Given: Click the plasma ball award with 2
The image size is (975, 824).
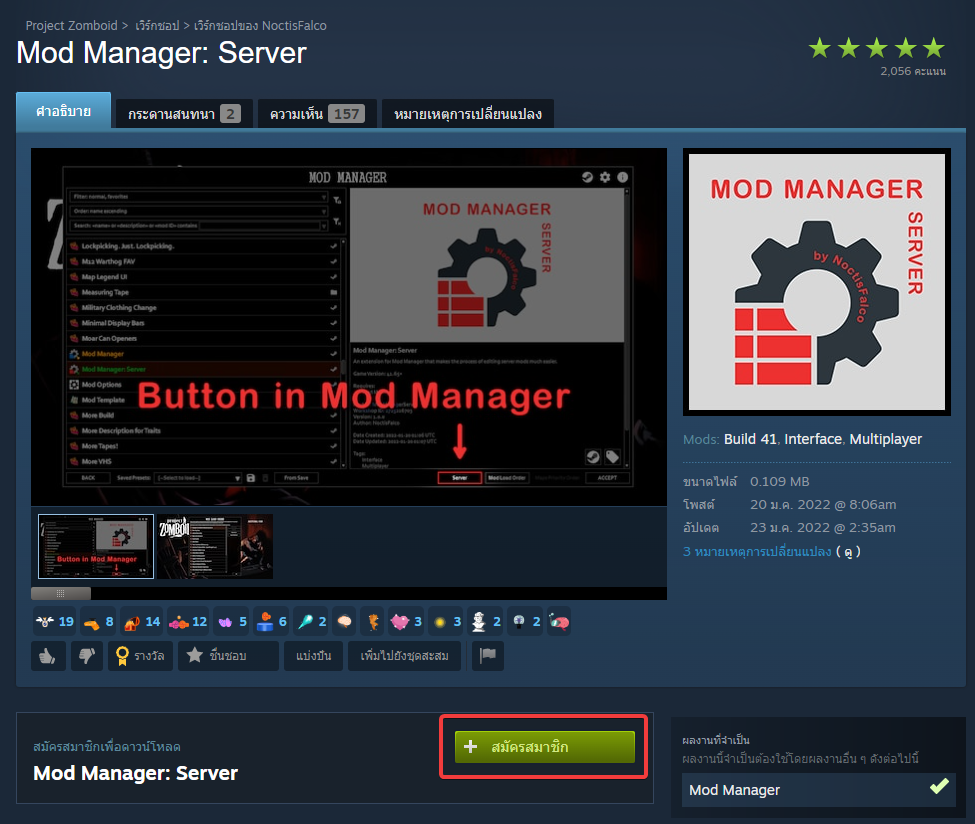Looking at the screenshot, I should [525, 621].
